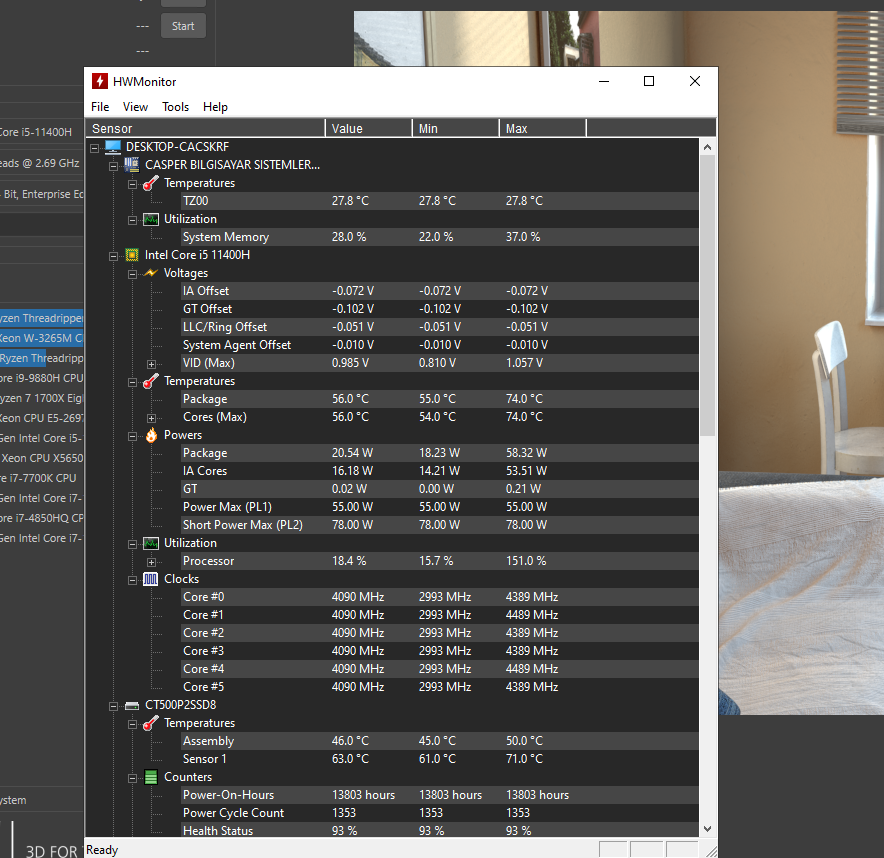Collapse the Voltages group

click(132, 275)
